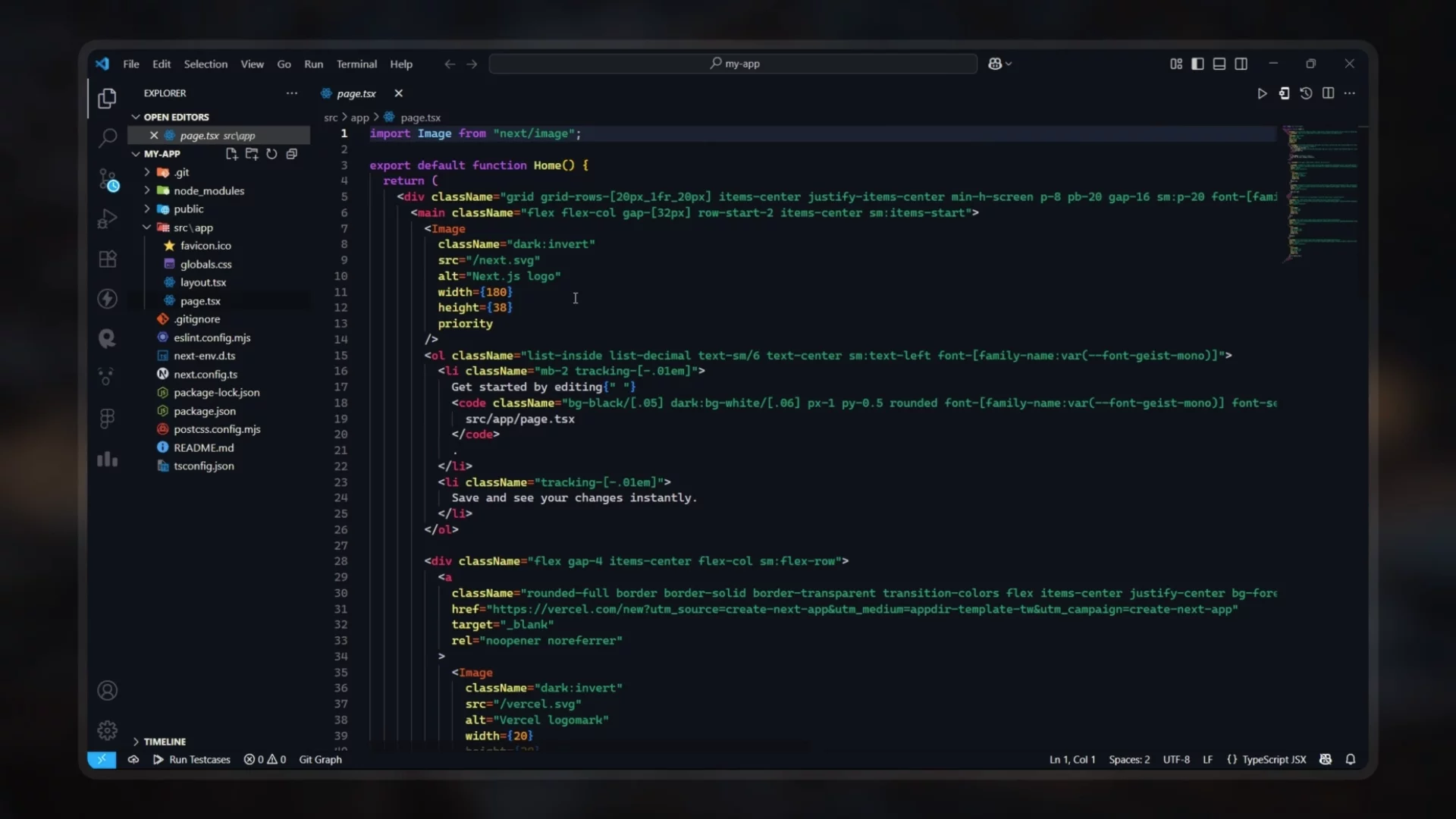Open globals.css file
This screenshot has height=819, width=1456.
click(206, 264)
